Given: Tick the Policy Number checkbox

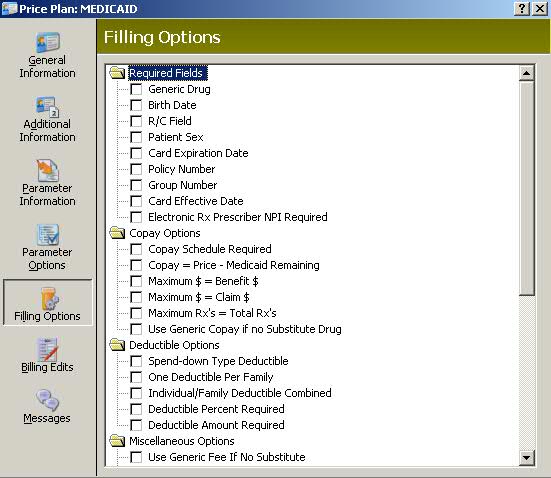Looking at the screenshot, I should [x=136, y=169].
